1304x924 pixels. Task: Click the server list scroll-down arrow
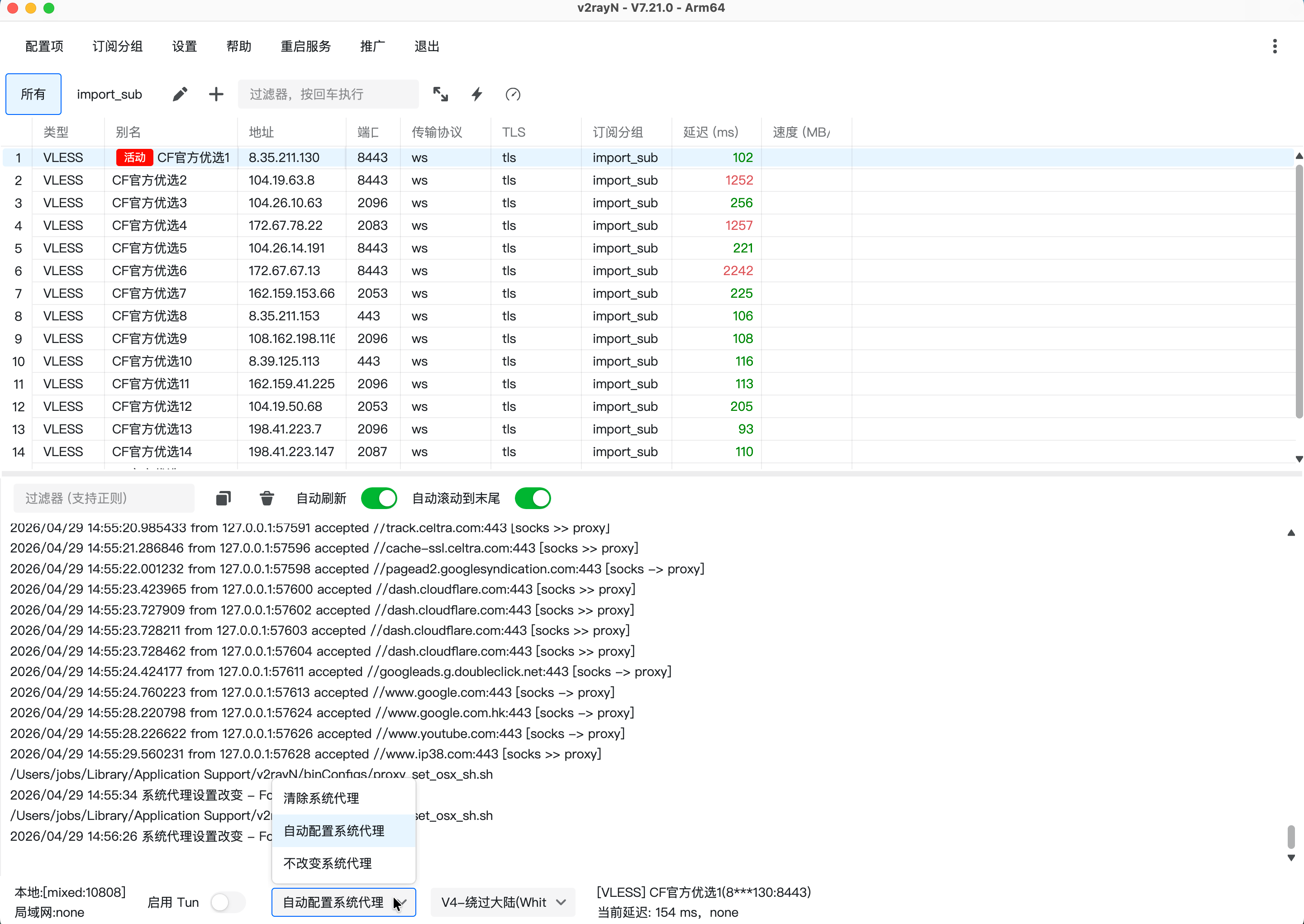coord(1299,458)
